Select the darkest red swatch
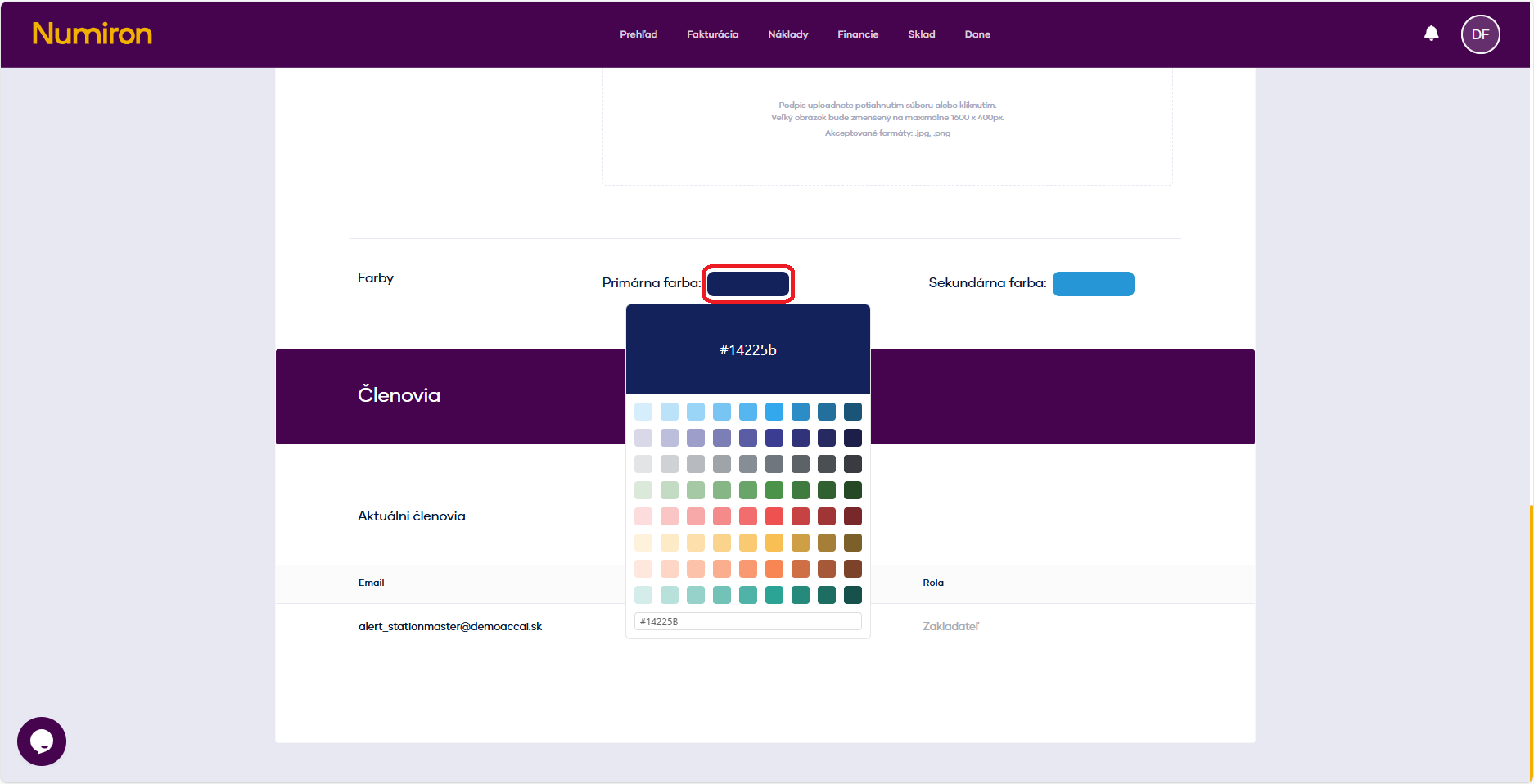This screenshot has height=784, width=1534. point(853,516)
